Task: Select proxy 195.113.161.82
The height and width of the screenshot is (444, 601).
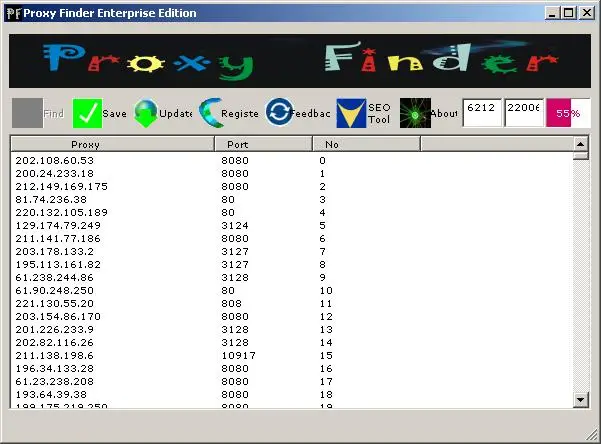Action: pyautogui.click(x=58, y=265)
